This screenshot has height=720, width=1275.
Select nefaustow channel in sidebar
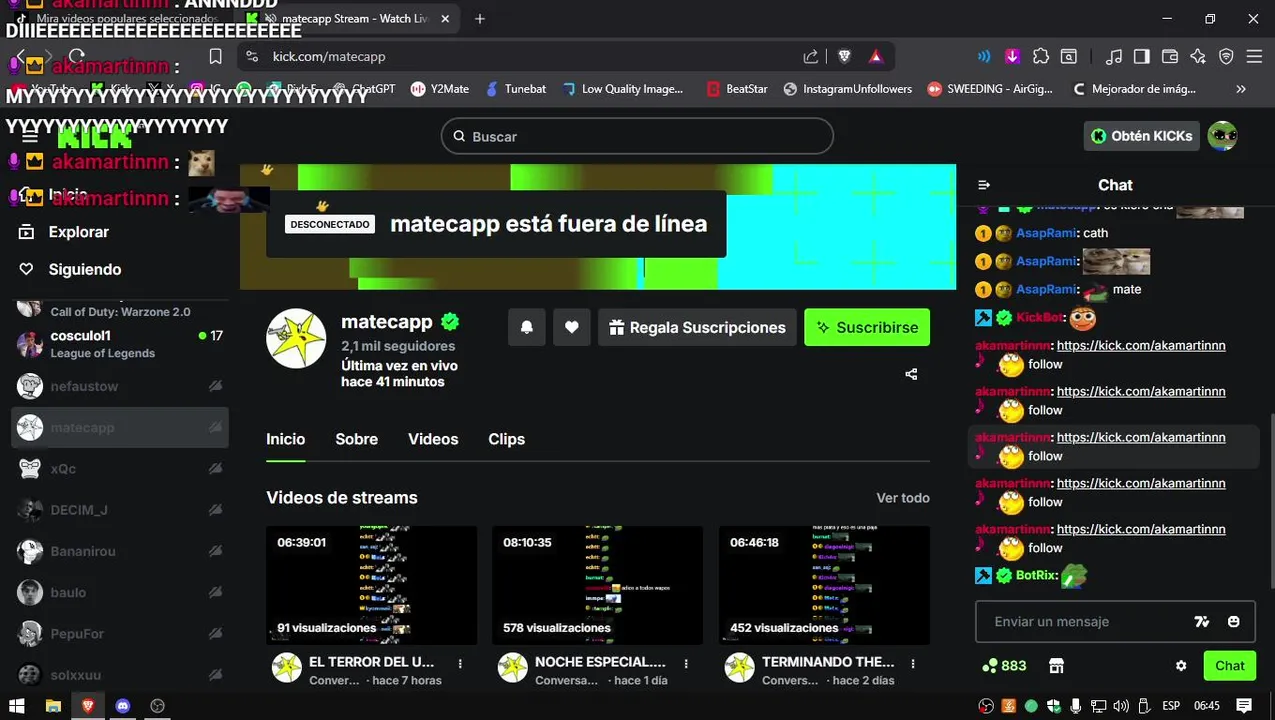[x=120, y=386]
